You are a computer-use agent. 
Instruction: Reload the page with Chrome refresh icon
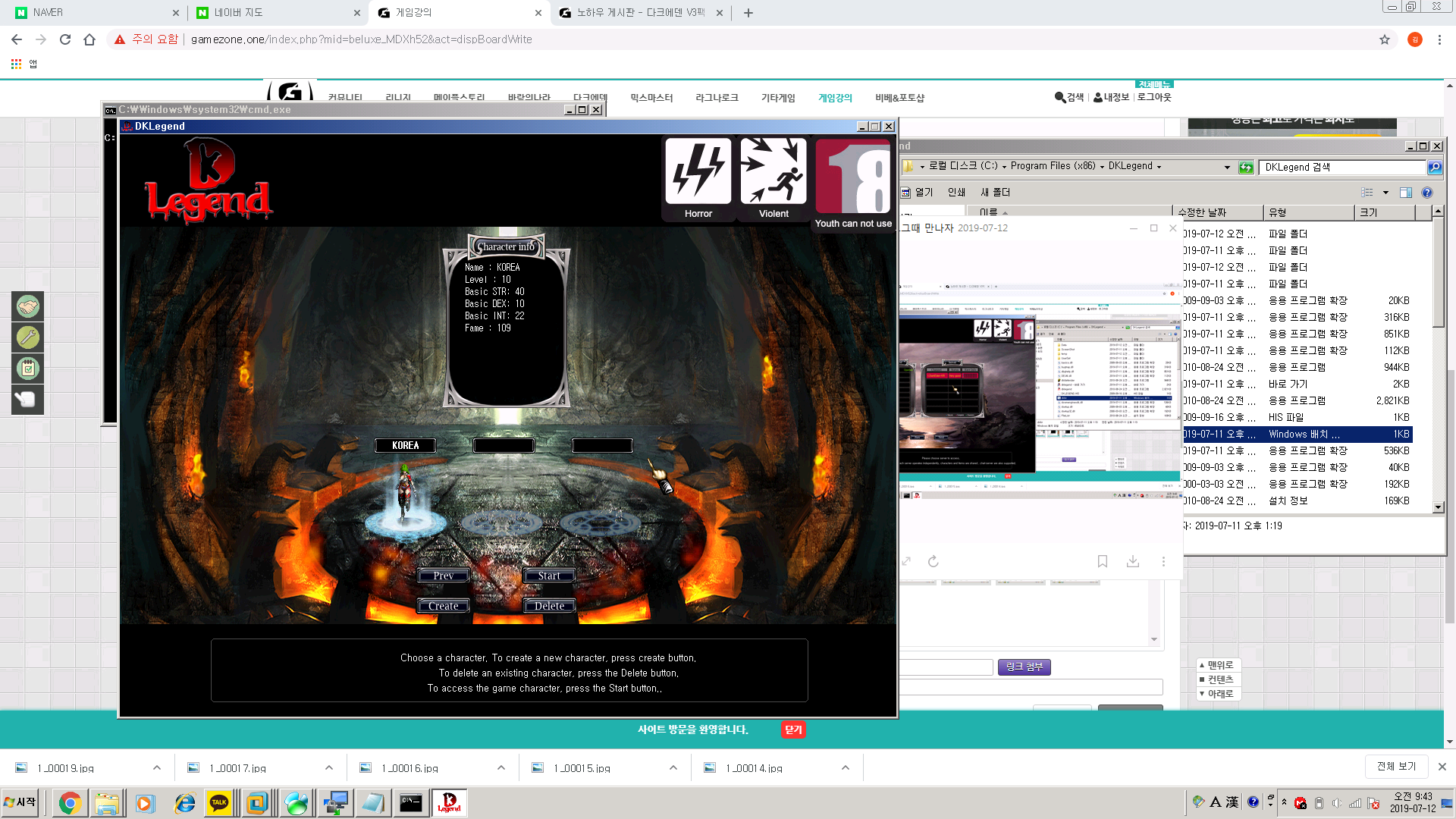[x=65, y=39]
